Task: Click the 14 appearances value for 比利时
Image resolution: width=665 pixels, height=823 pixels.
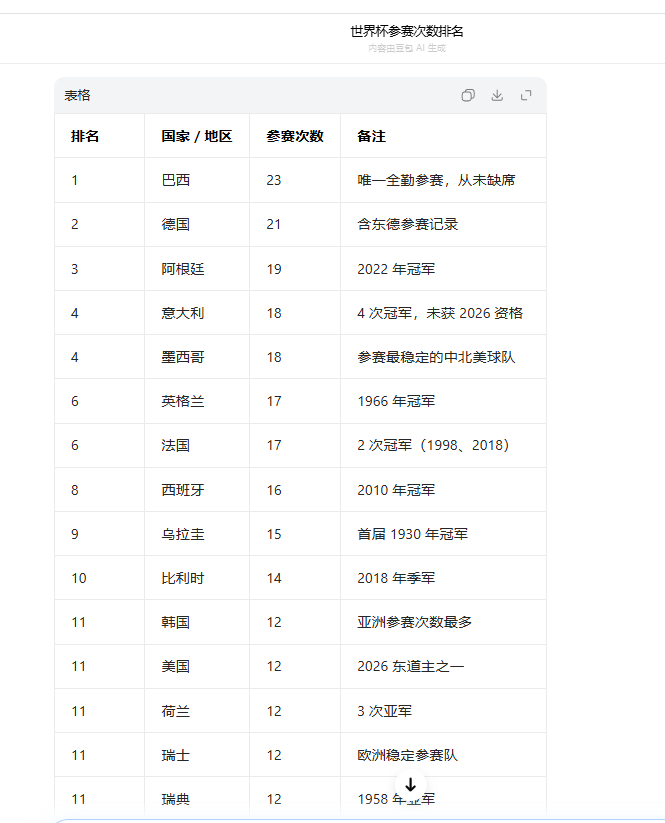Action: 274,578
